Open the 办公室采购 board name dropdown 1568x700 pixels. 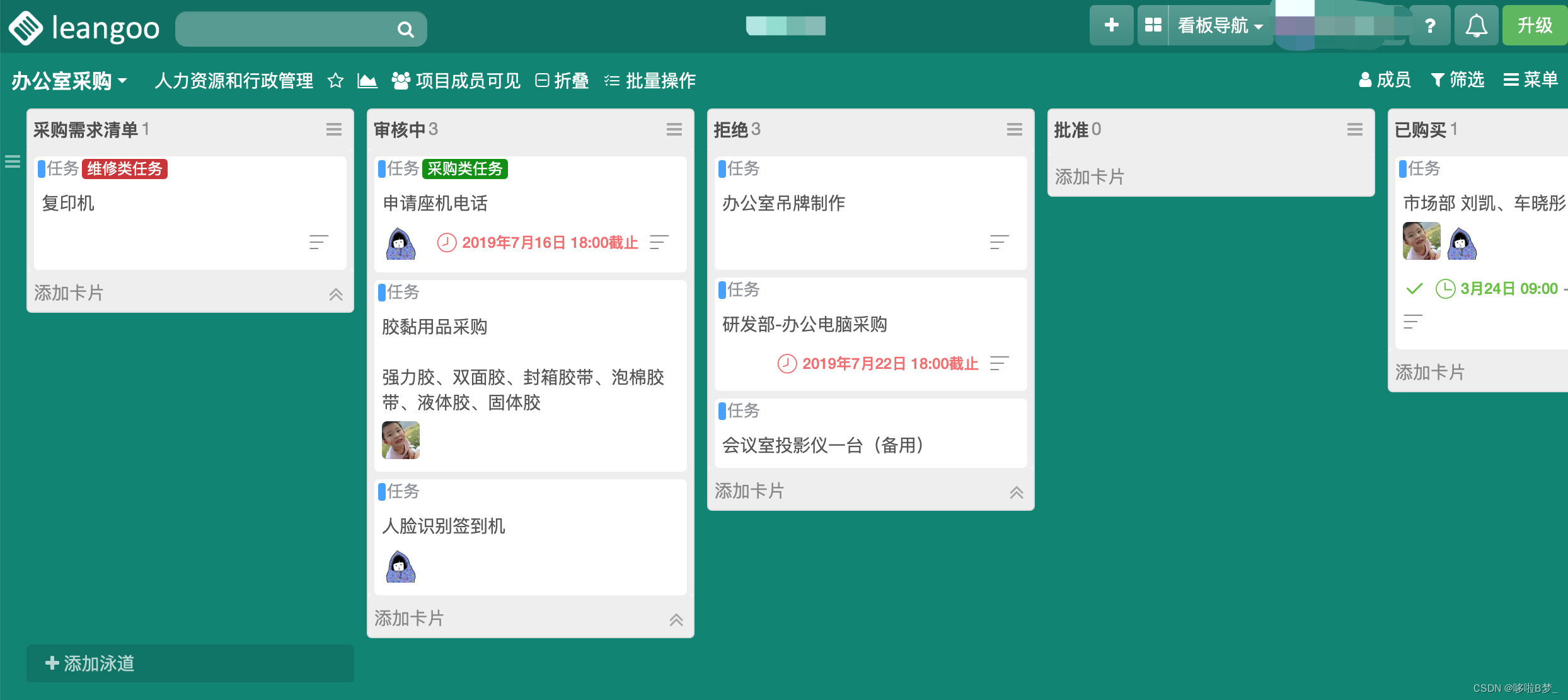coord(69,81)
